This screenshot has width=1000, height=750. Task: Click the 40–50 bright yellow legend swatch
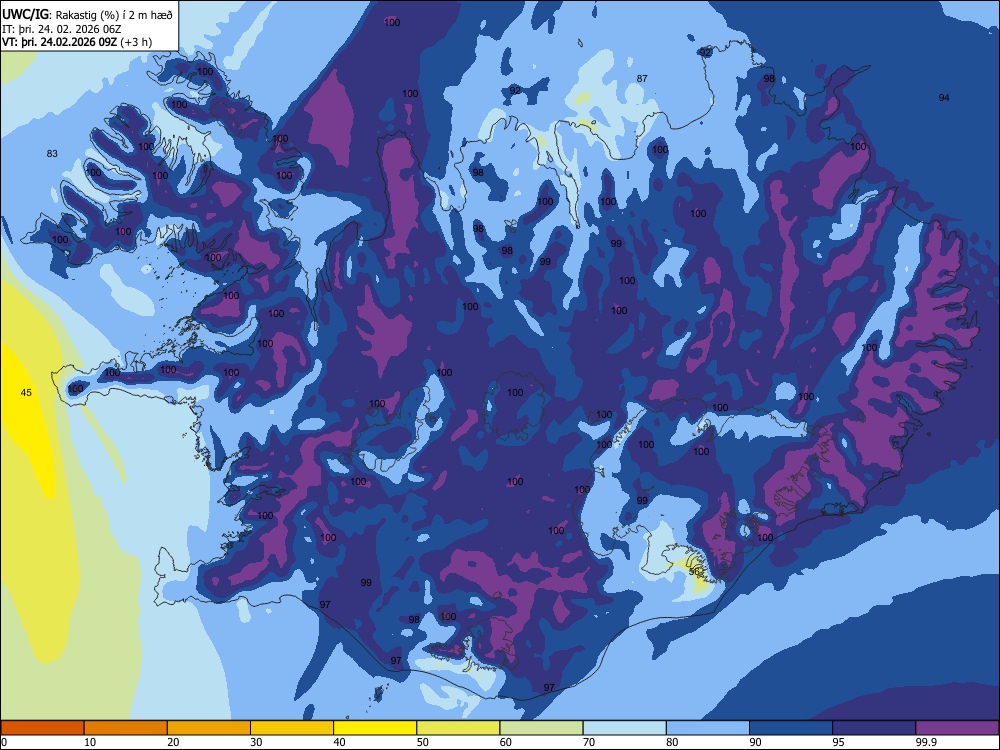(375, 728)
